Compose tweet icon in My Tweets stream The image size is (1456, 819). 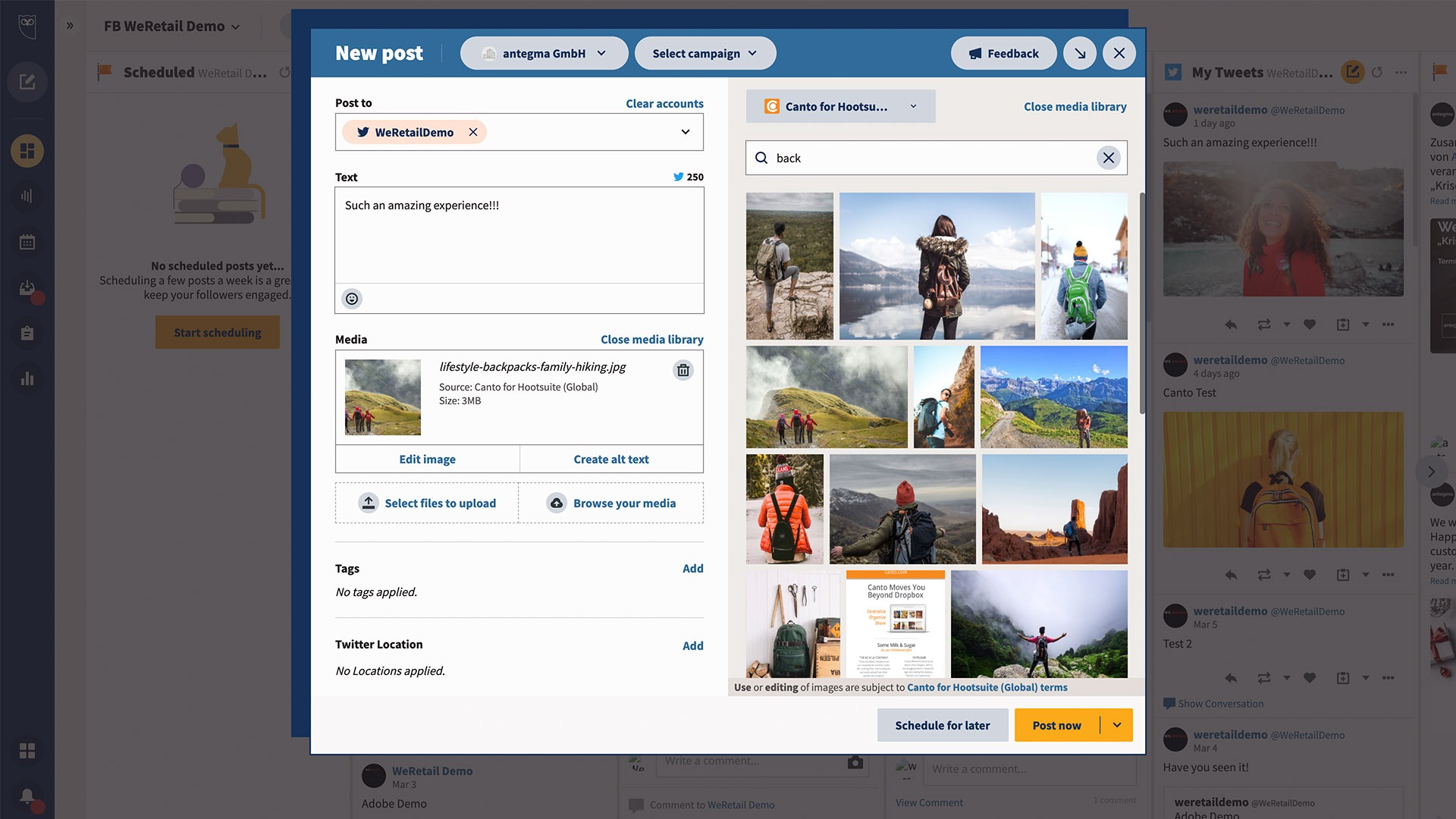(1352, 72)
